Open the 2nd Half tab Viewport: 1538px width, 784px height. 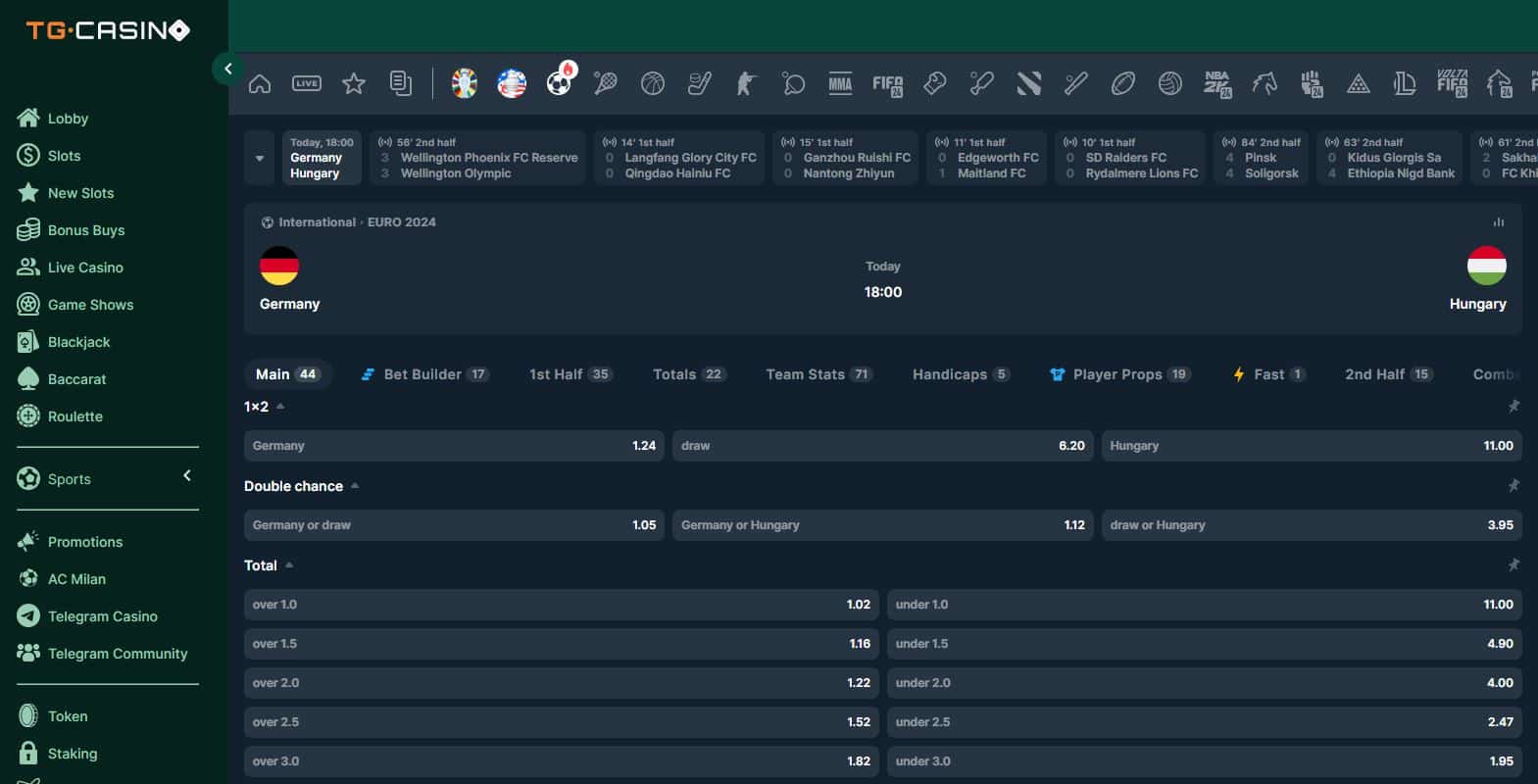(x=1389, y=374)
